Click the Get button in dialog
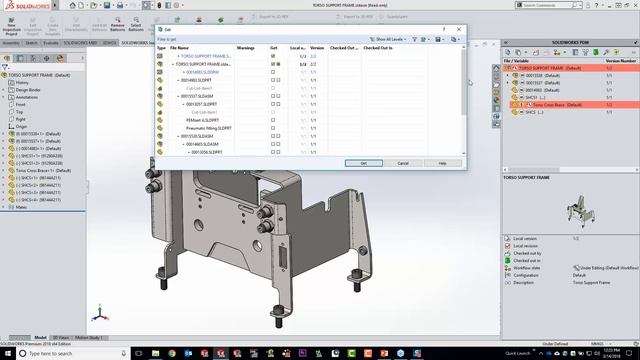 point(364,163)
